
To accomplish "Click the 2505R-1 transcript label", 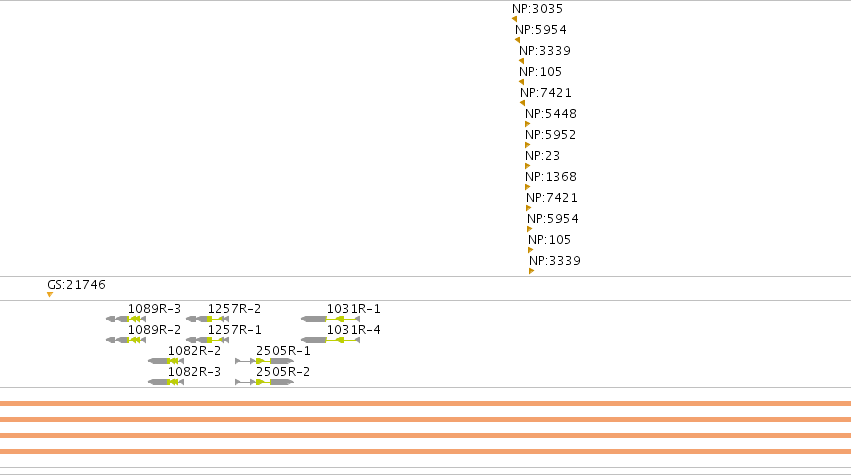I will click(x=283, y=351).
